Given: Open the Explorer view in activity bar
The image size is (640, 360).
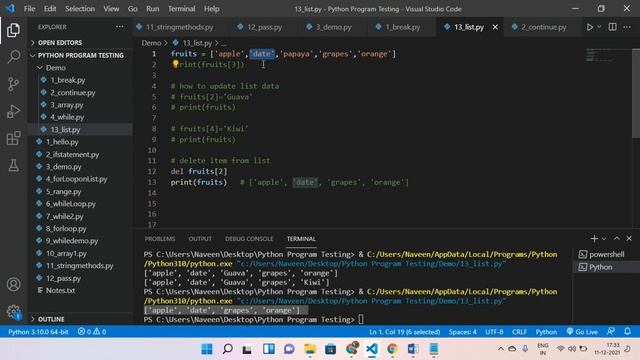Looking at the screenshot, I should 13,30.
